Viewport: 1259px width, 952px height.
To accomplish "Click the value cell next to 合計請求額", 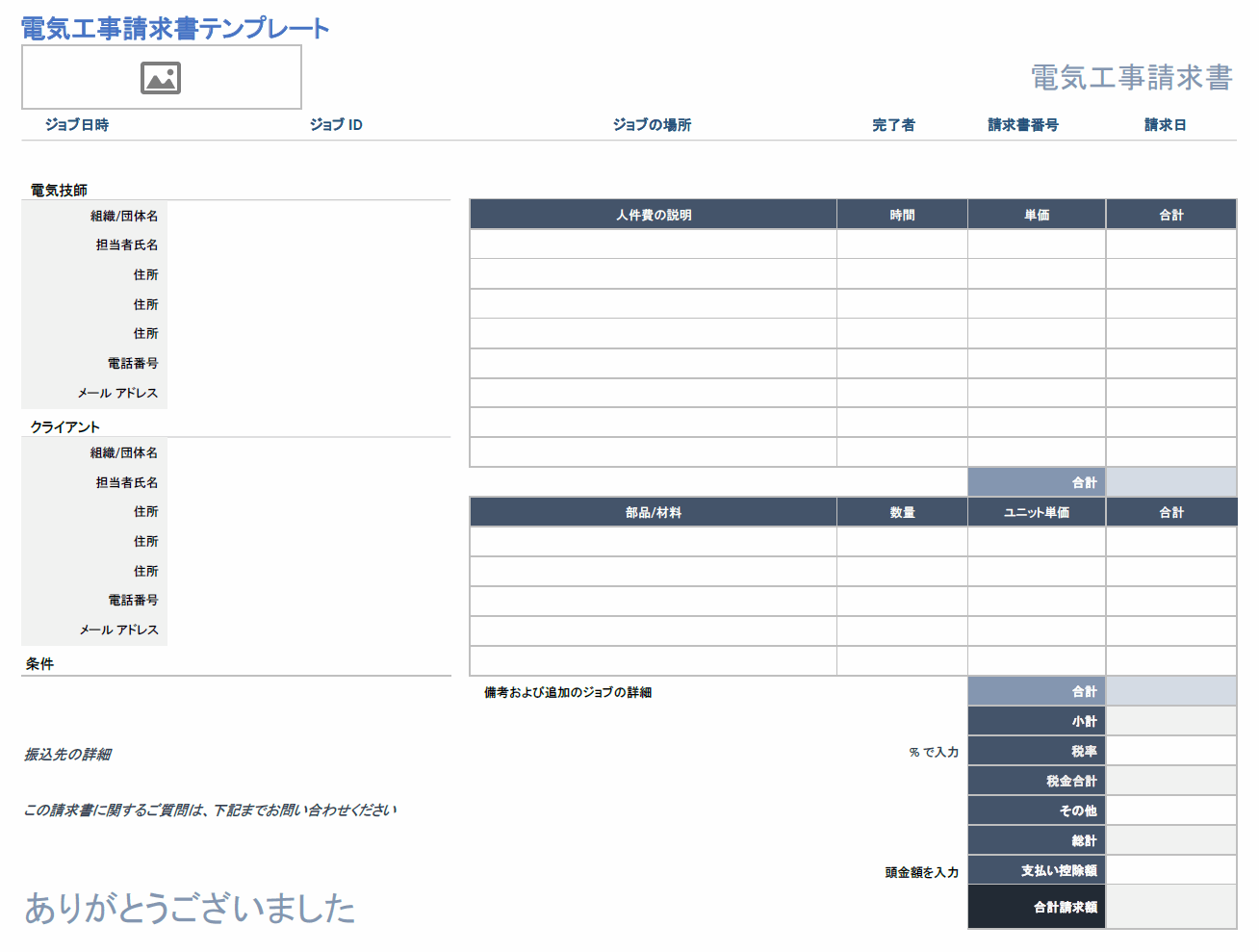I will point(1171,907).
